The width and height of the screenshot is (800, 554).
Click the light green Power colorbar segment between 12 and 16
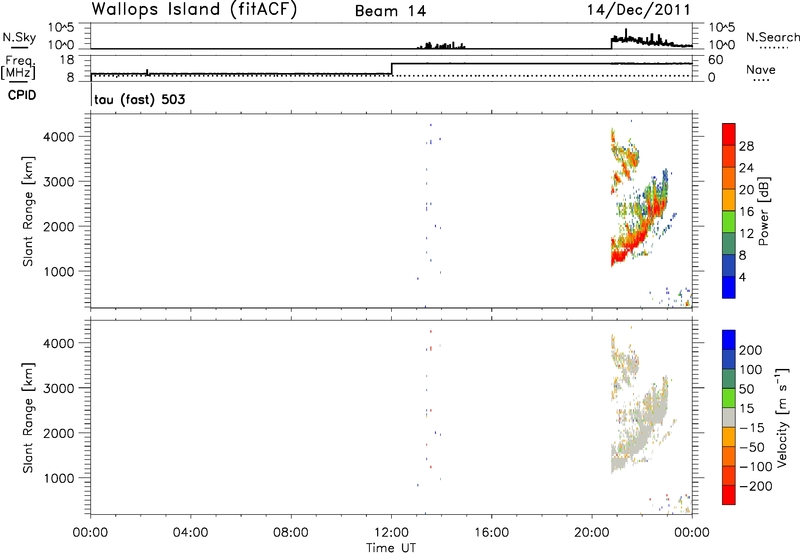pos(729,222)
